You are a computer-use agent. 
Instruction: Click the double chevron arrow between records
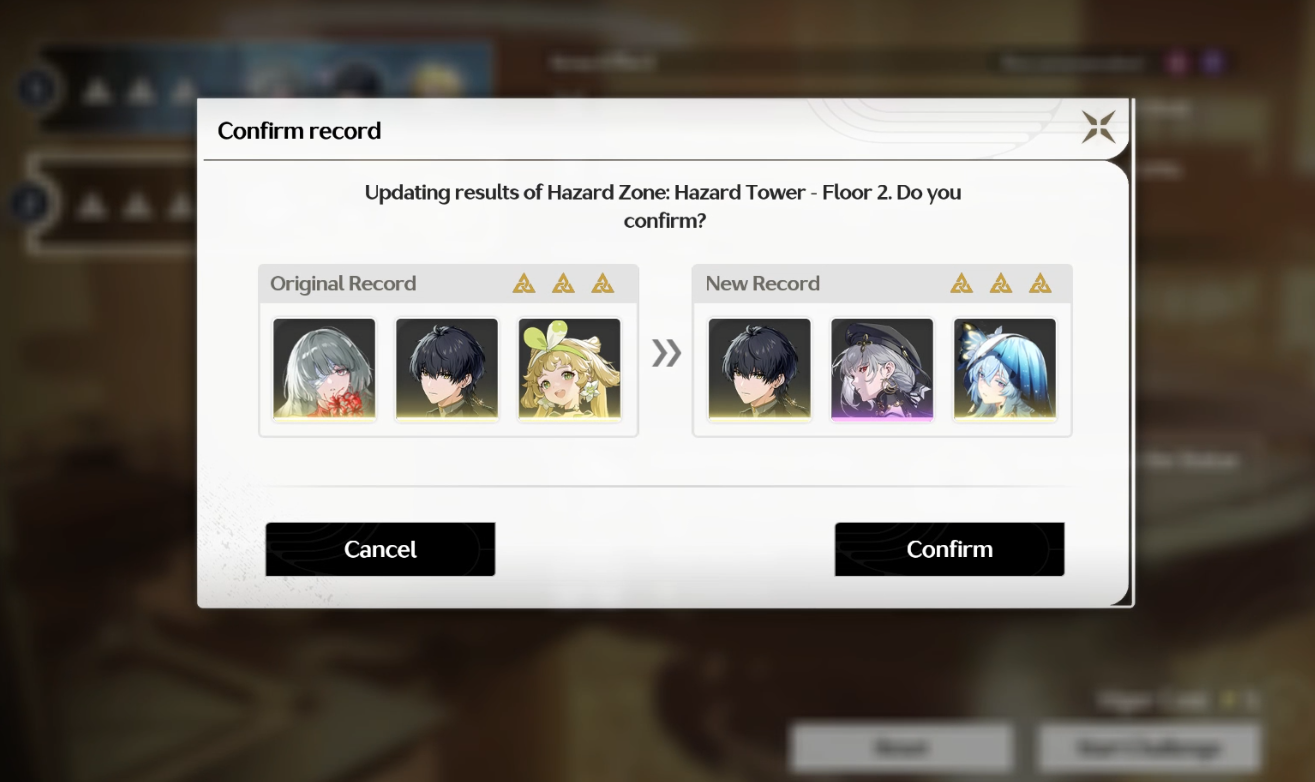click(x=666, y=352)
